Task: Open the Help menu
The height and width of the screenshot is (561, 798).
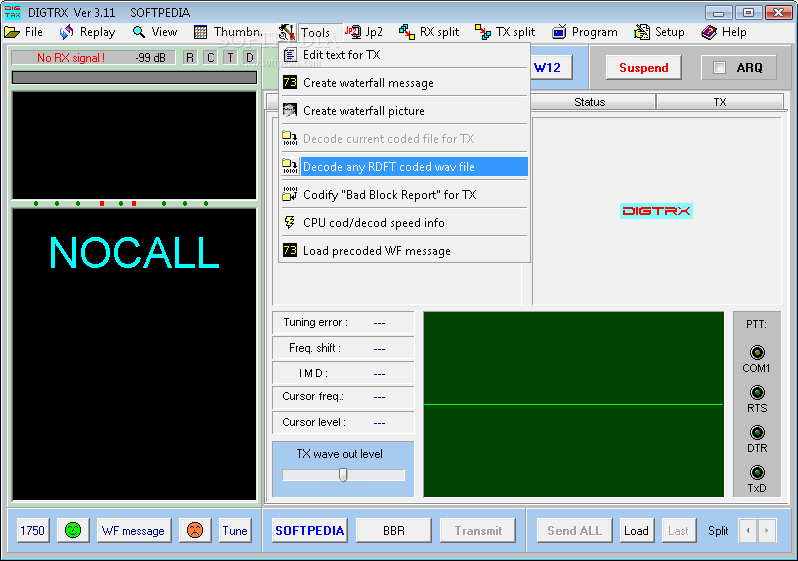Action: click(x=724, y=32)
